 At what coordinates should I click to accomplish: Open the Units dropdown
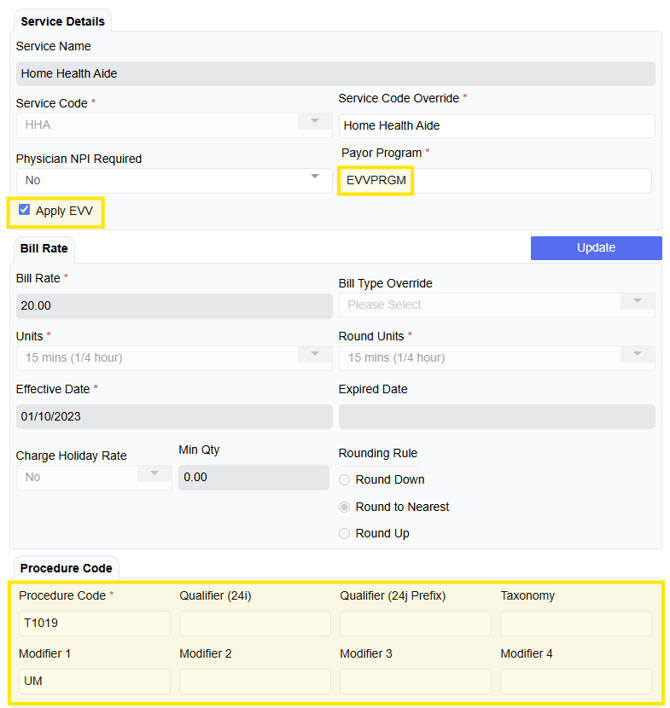click(174, 358)
